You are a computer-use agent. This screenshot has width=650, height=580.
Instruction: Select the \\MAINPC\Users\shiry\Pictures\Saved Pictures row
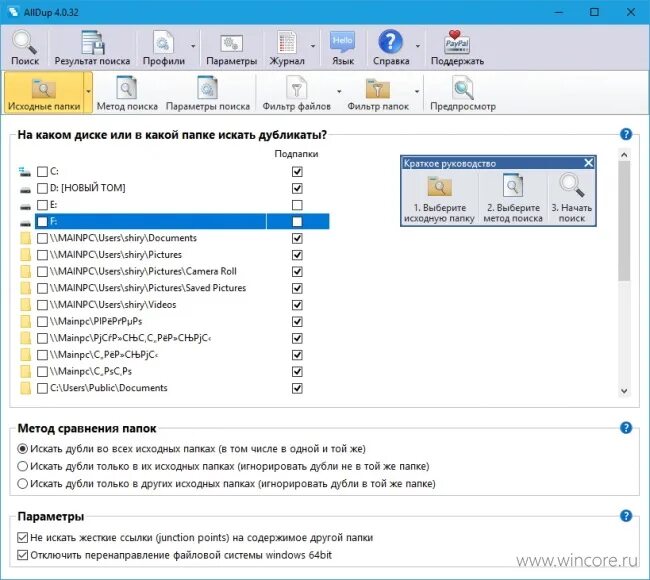click(182, 288)
